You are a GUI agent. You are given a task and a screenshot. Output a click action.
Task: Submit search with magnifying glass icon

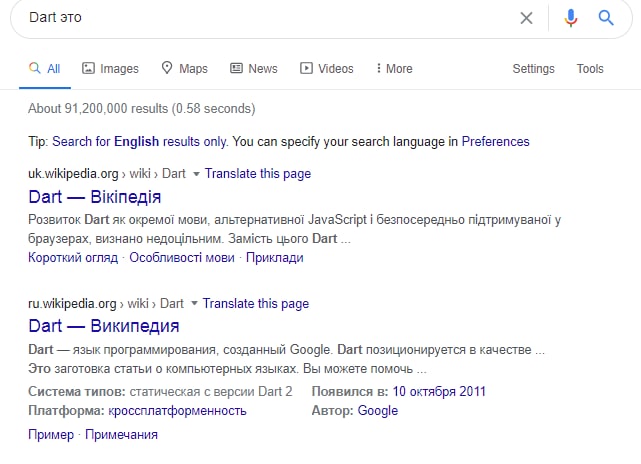(606, 18)
